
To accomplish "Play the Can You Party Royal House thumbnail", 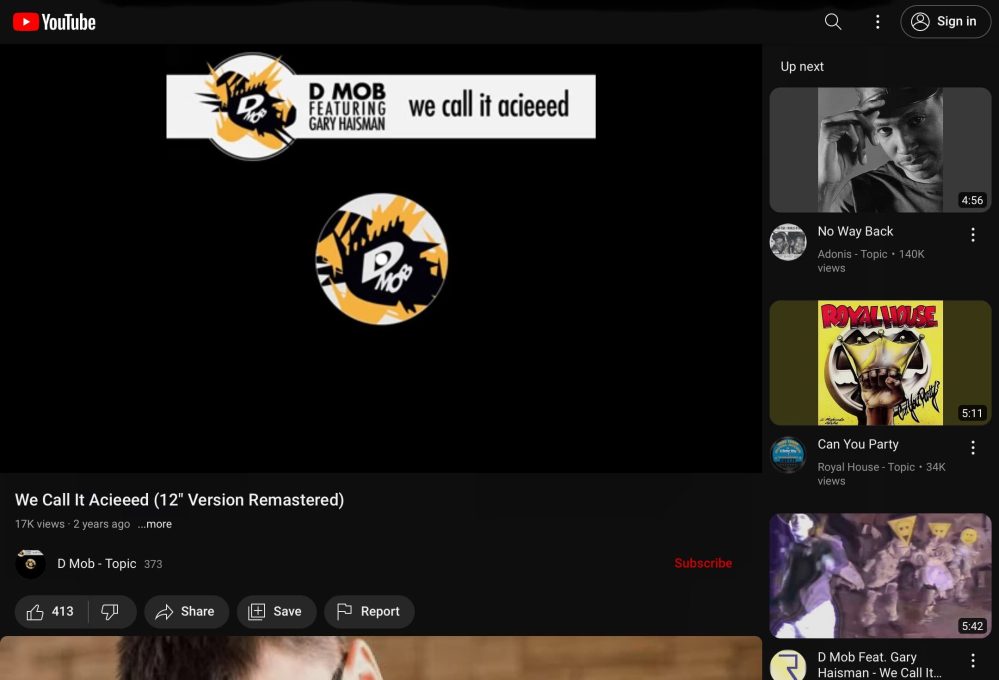I will pyautogui.click(x=880, y=363).
